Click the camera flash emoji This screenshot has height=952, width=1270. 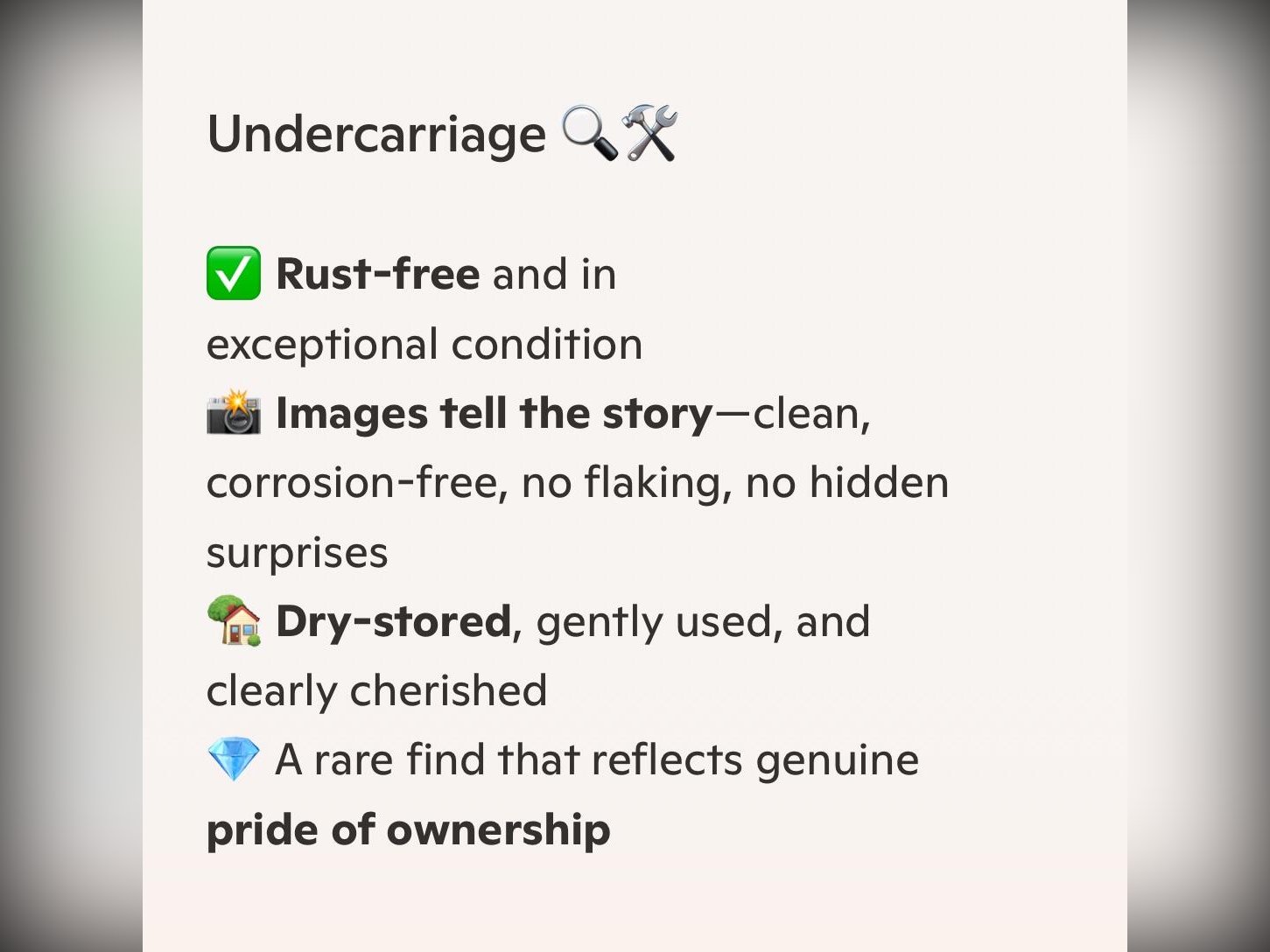(234, 413)
